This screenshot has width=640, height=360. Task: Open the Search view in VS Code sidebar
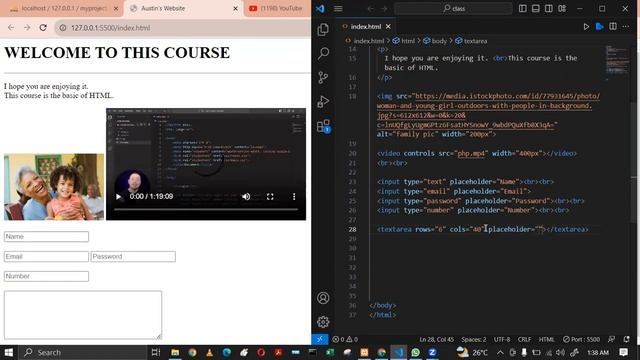[x=323, y=53]
